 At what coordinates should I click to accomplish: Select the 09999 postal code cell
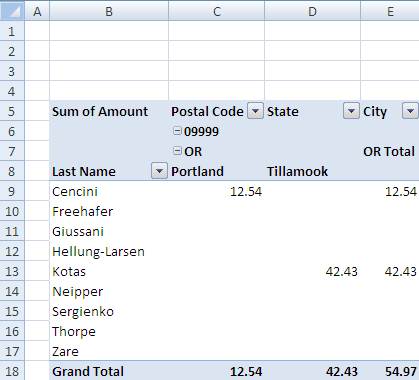[x=217, y=131]
